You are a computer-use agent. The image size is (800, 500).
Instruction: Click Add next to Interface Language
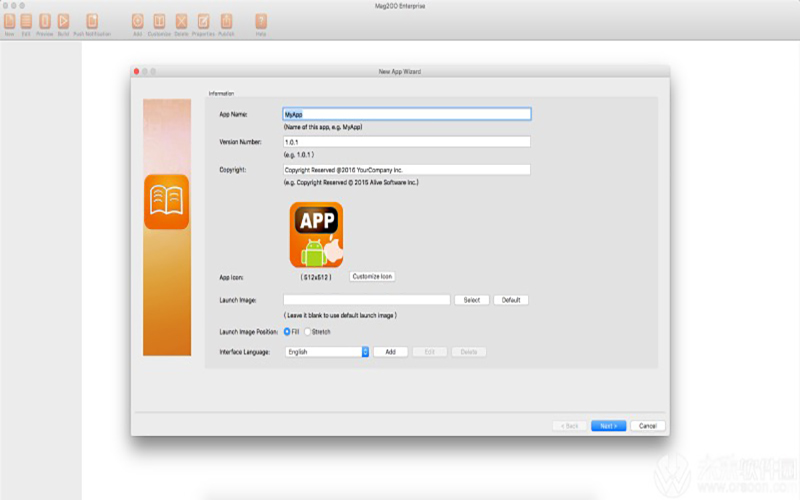pos(390,352)
